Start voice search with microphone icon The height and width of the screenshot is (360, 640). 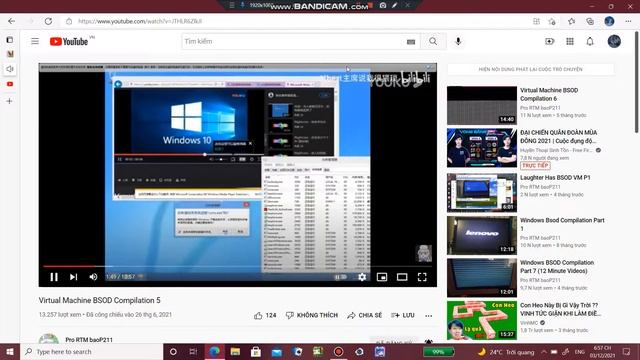458,41
